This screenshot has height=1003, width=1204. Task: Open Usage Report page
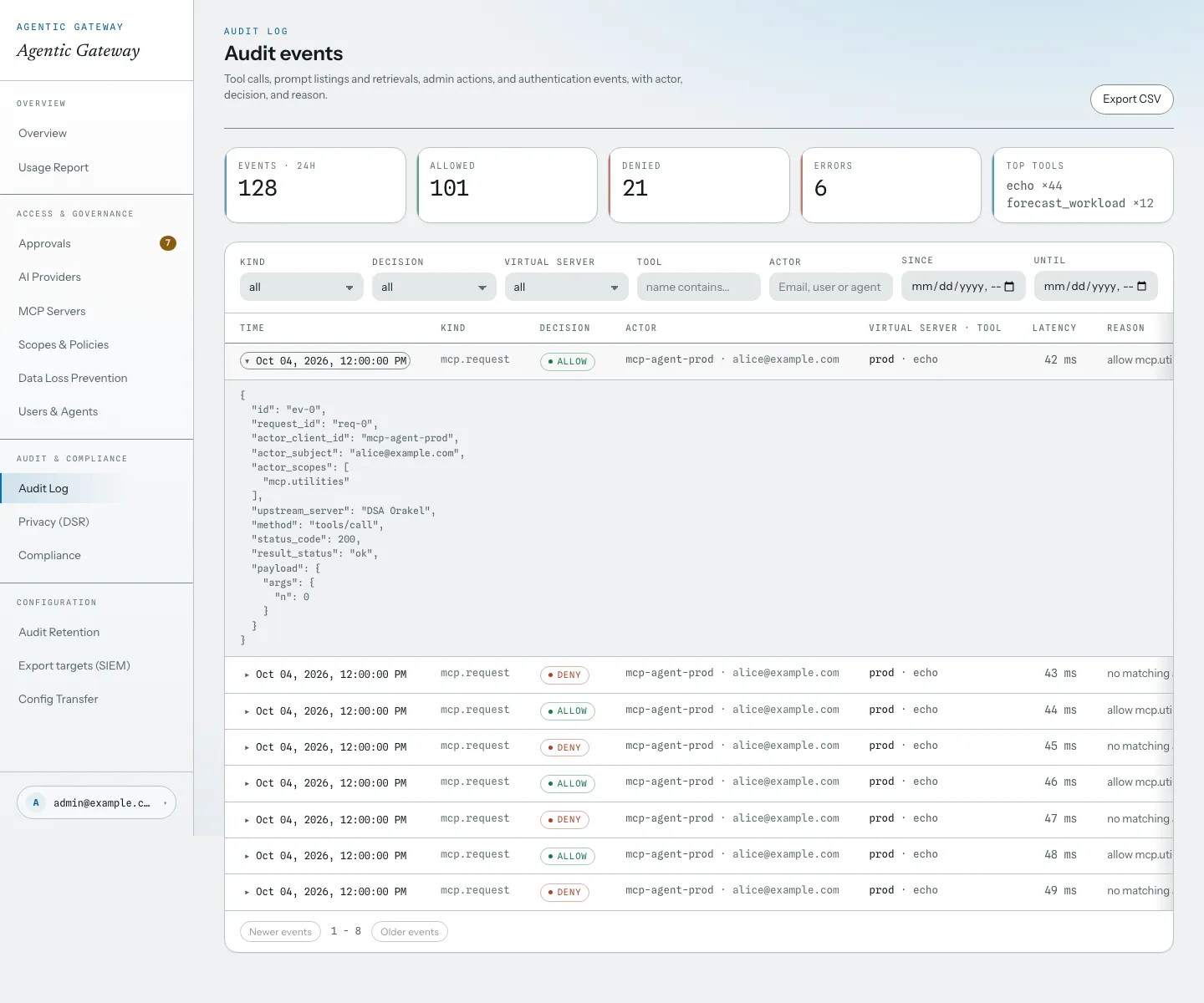[x=97, y=167]
